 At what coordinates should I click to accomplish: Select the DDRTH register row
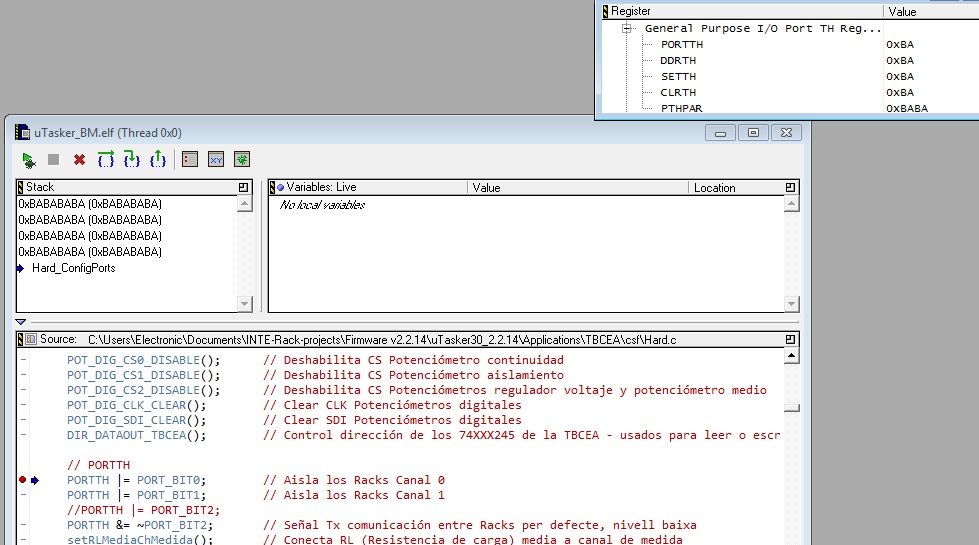tap(678, 61)
